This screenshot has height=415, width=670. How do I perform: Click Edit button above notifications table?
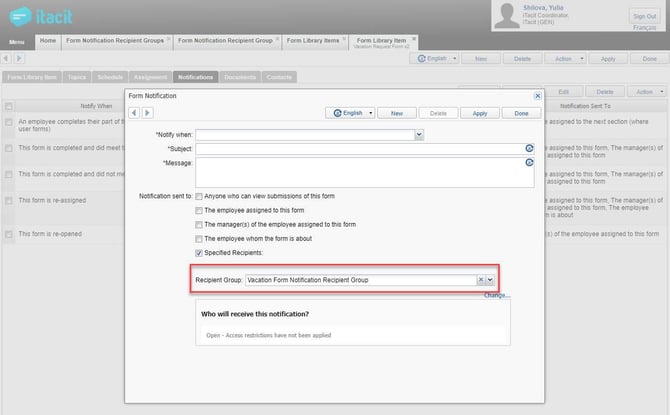coord(564,92)
